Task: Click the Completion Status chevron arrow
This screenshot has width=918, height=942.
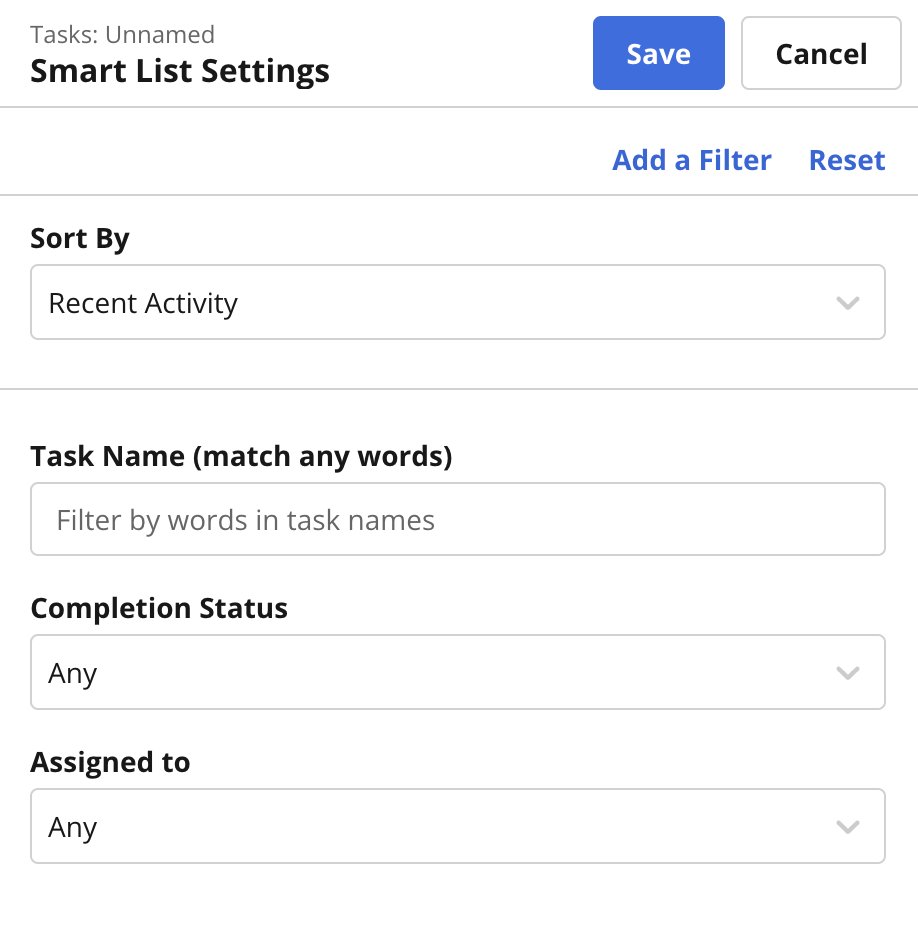Action: [848, 673]
